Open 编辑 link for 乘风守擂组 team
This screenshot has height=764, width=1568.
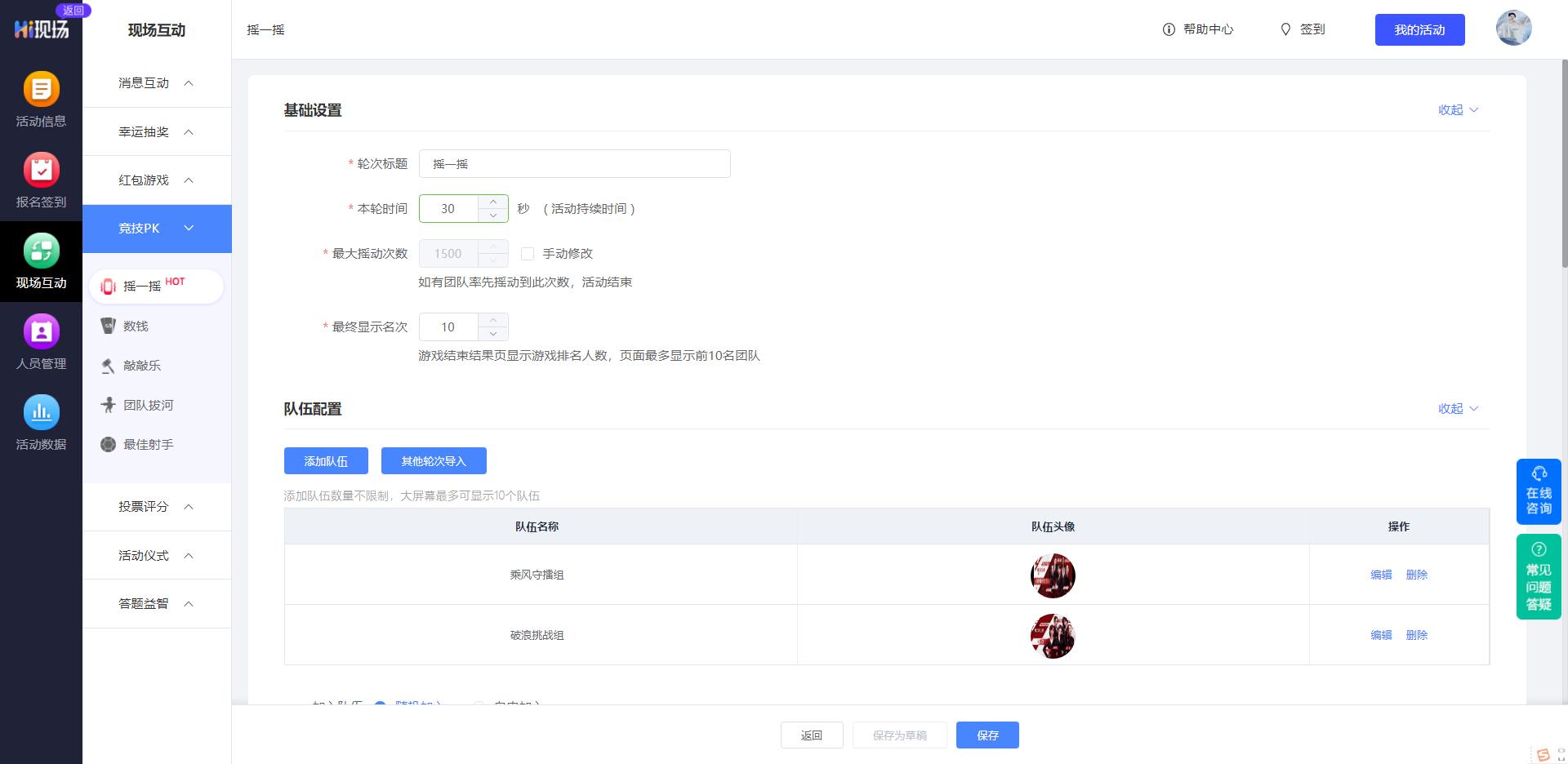[1381, 575]
